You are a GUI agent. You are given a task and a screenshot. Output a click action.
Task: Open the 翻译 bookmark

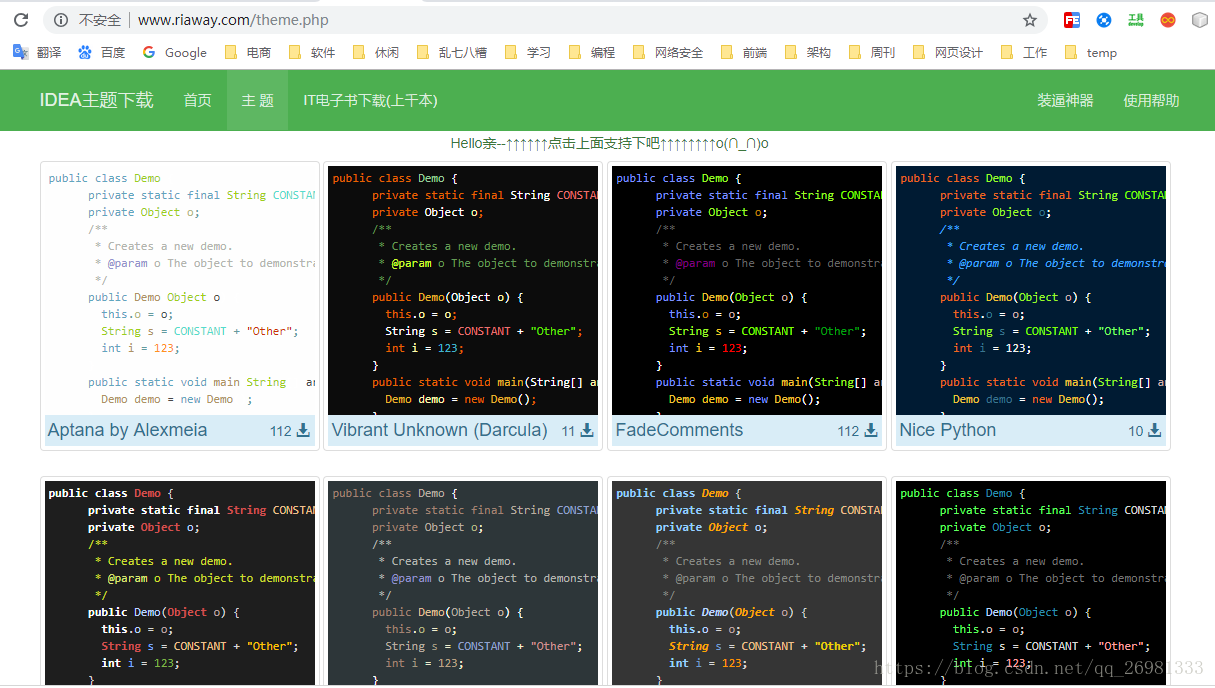[x=37, y=53]
